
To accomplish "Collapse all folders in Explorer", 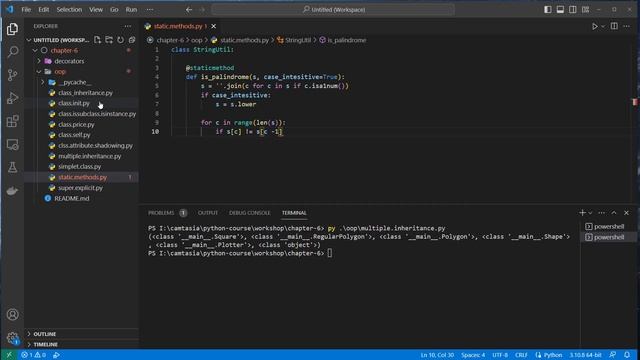I will [132, 40].
